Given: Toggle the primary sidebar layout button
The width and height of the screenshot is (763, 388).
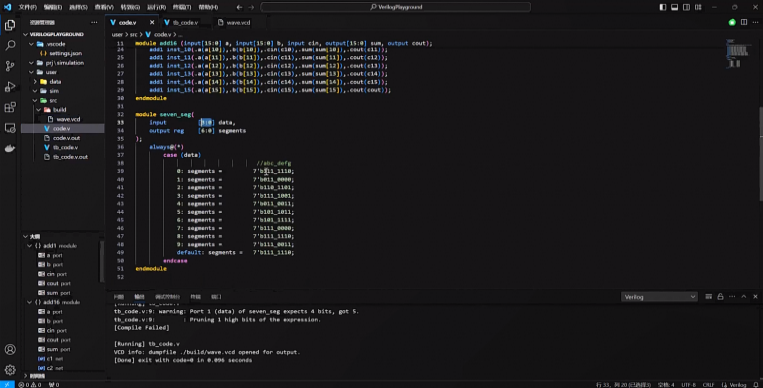Looking at the screenshot, I should click(x=663, y=7).
